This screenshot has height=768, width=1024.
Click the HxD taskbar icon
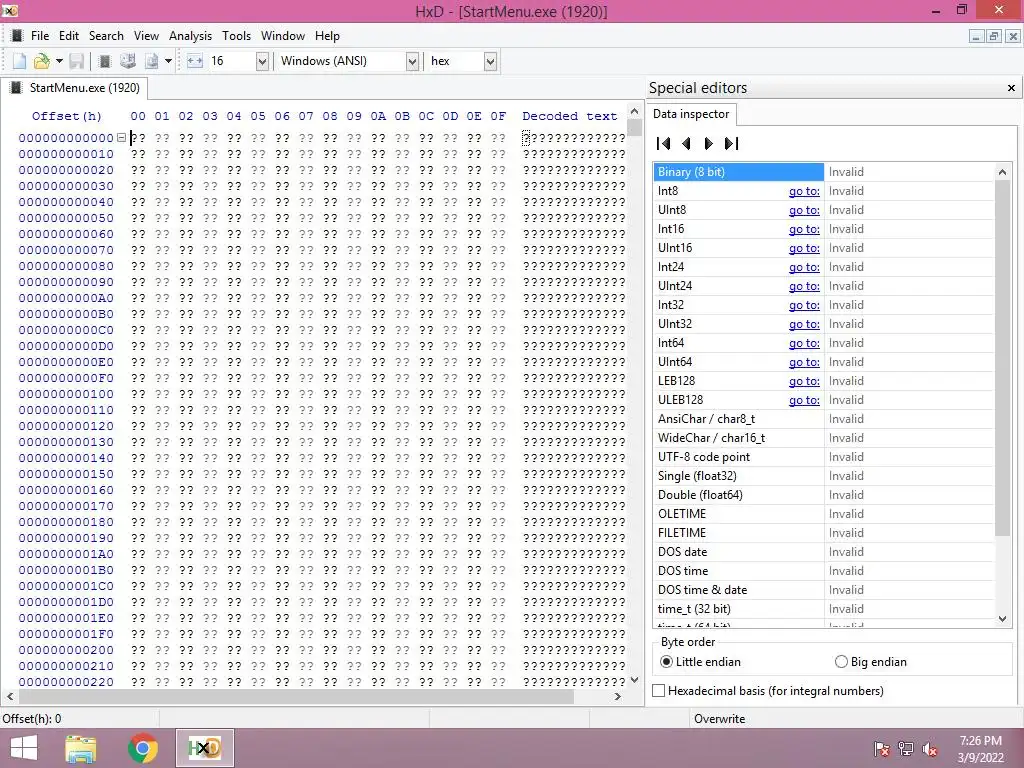(x=204, y=748)
